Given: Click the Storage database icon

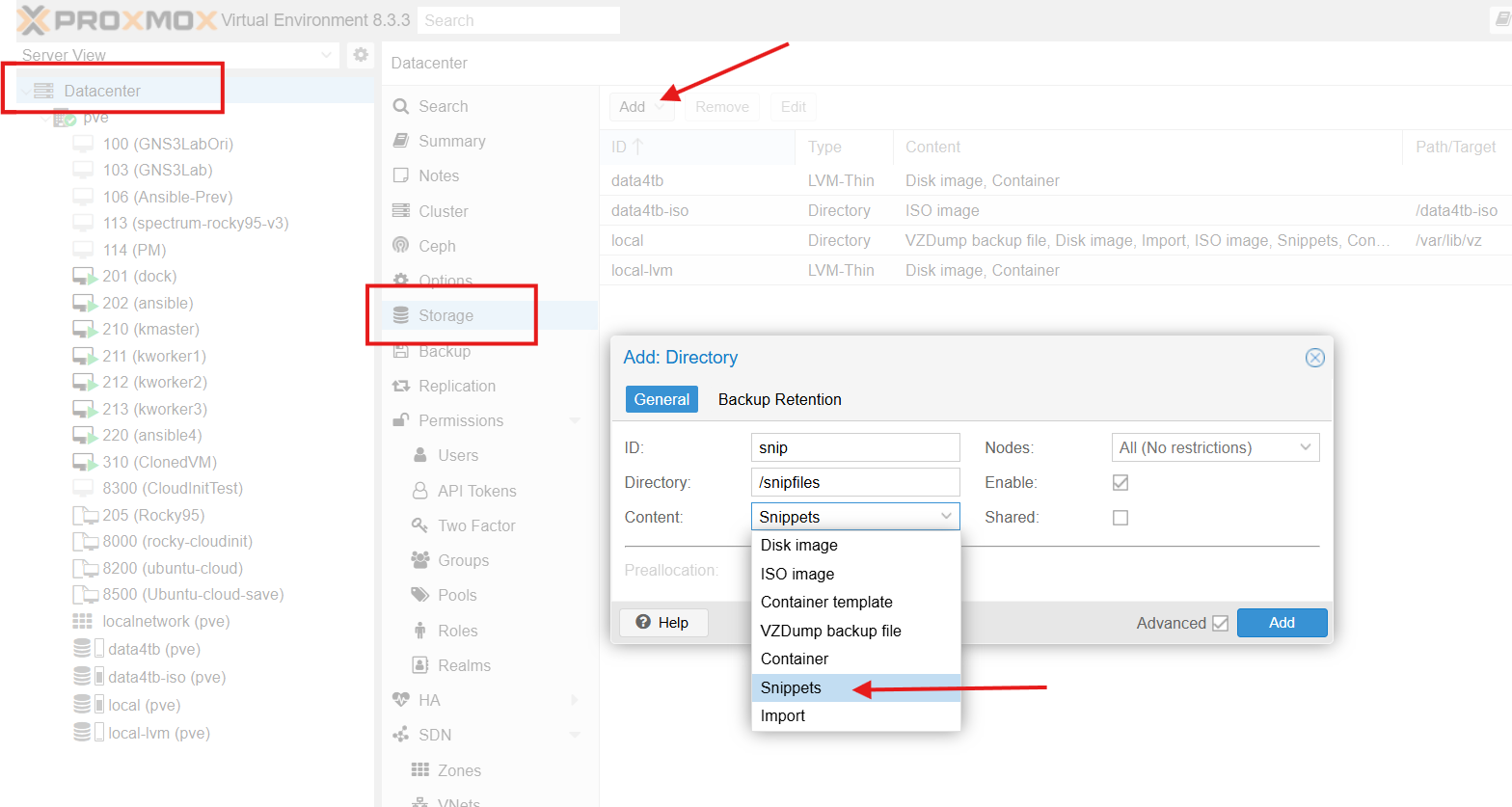Looking at the screenshot, I should tap(401, 315).
